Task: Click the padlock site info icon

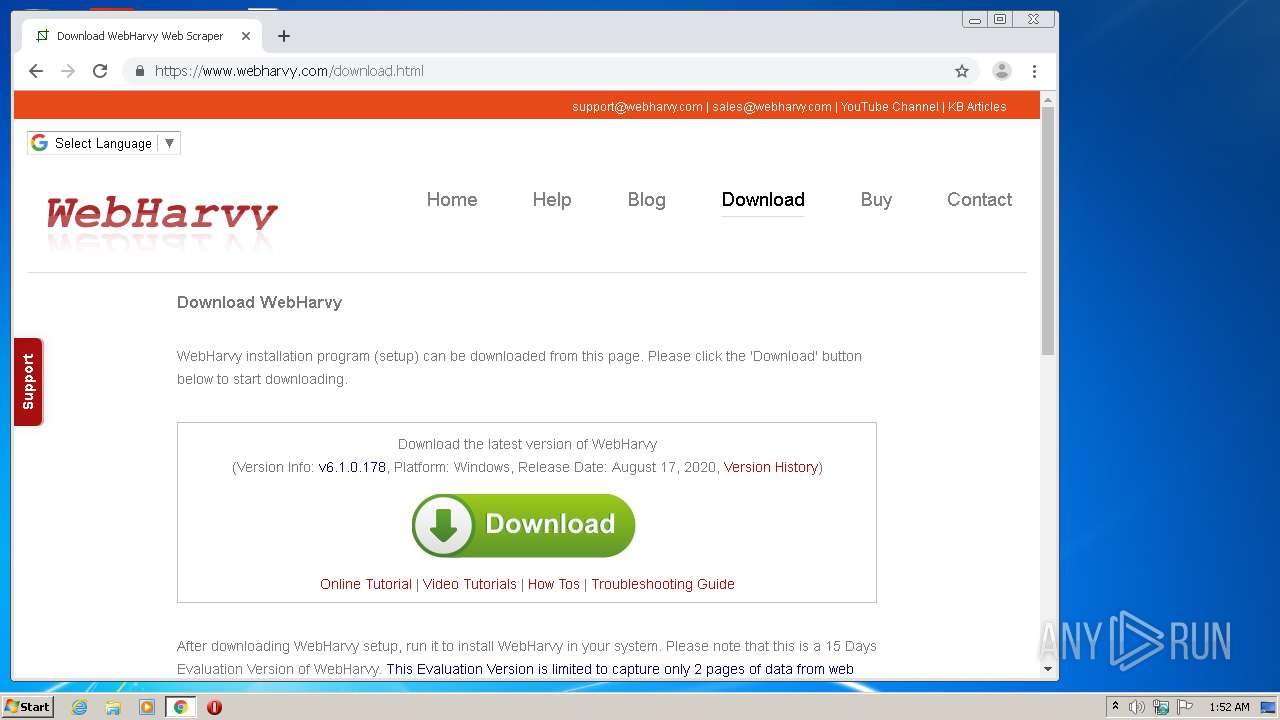Action: (x=139, y=71)
